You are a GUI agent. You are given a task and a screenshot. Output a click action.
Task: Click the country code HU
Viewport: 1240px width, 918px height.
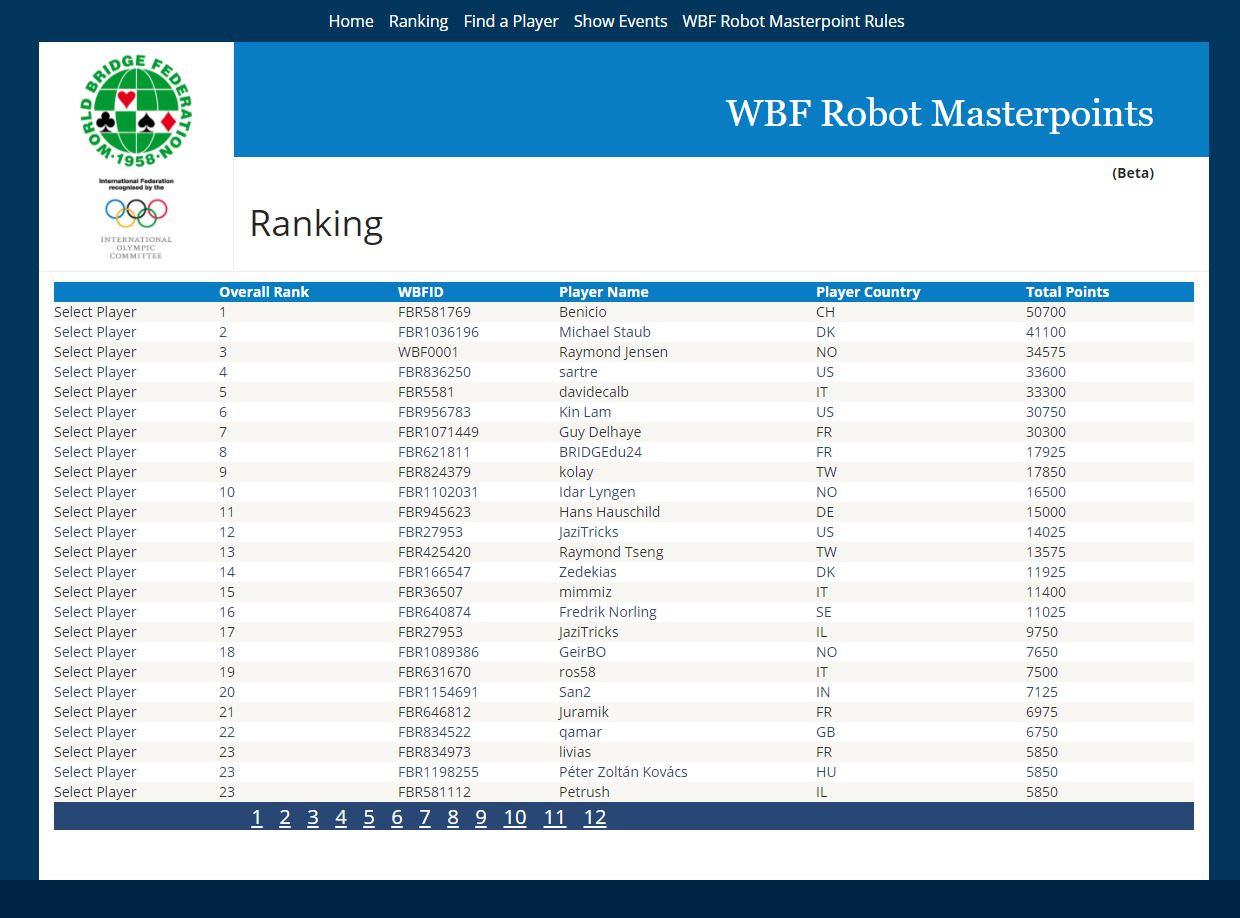(826, 772)
